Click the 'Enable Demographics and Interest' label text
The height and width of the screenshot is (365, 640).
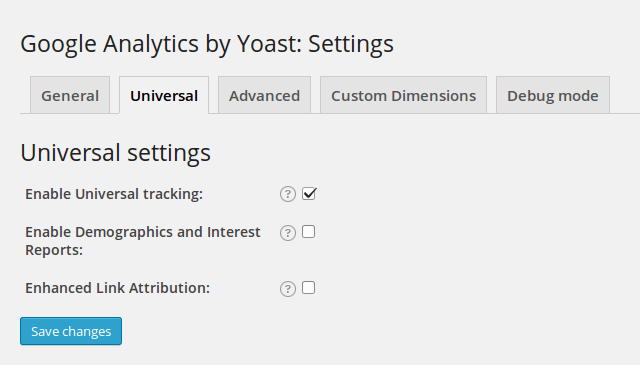(143, 232)
